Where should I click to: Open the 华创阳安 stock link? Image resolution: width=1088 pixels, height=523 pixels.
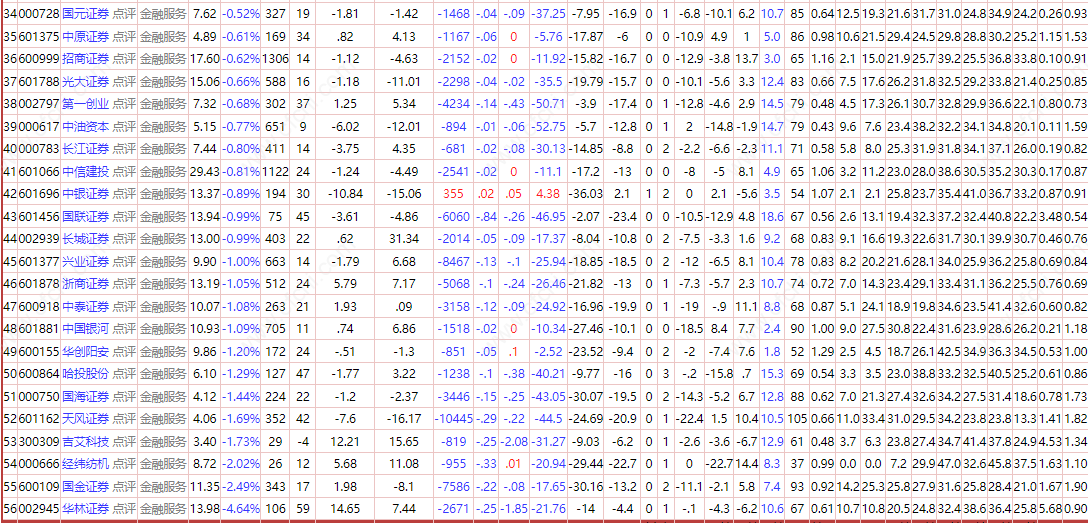coord(85,351)
